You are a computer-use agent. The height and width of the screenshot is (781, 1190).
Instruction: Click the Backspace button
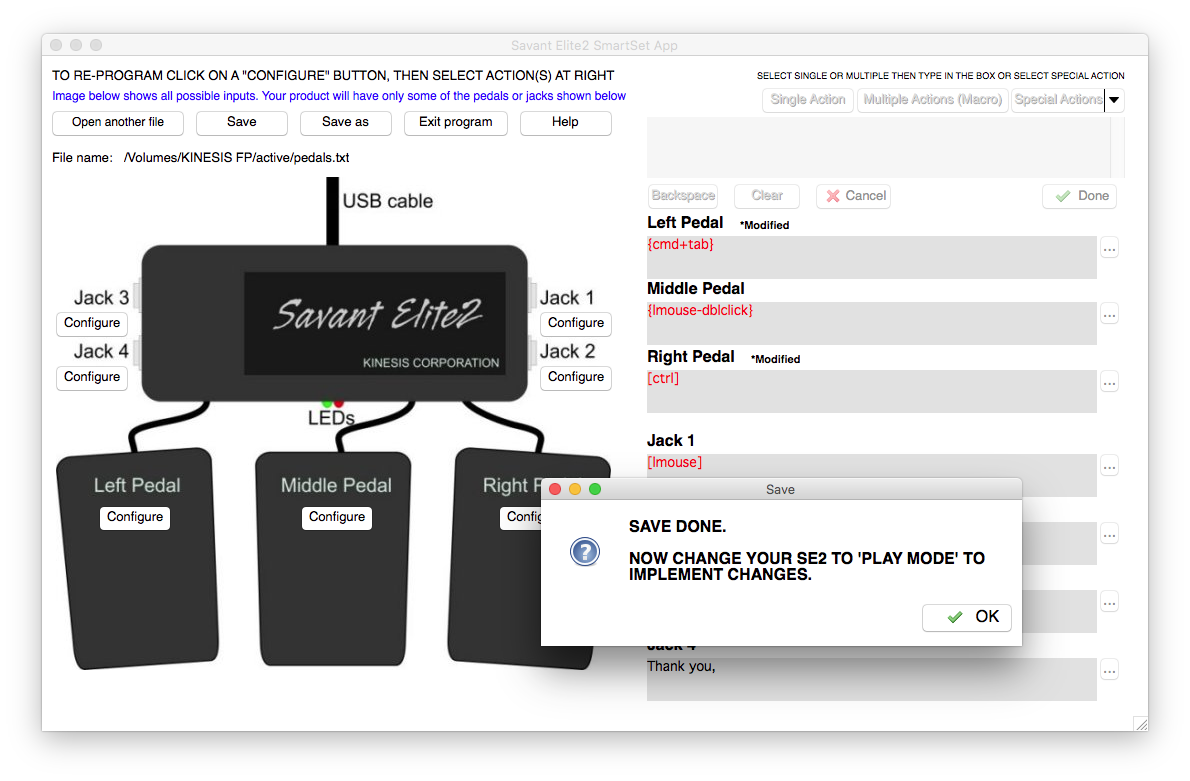coord(683,196)
